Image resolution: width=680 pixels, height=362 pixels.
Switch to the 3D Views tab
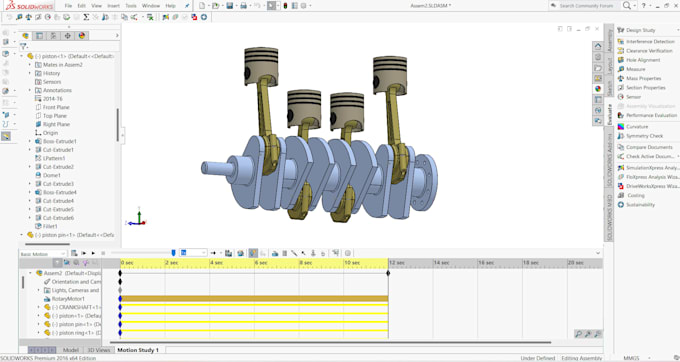99,350
